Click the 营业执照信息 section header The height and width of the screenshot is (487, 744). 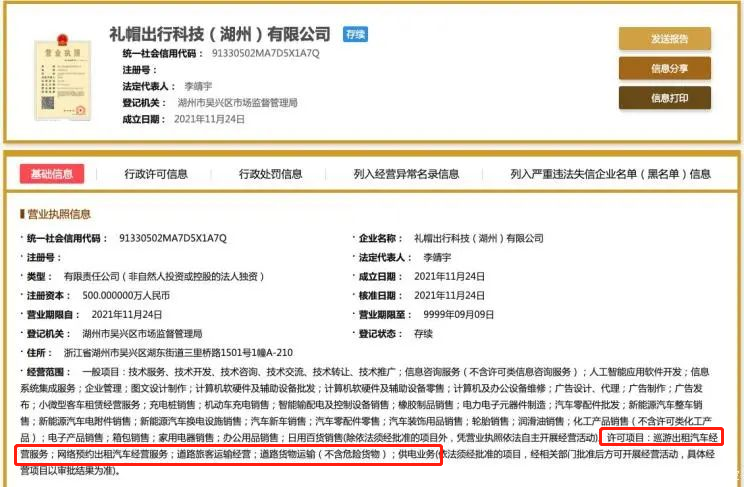pos(57,214)
